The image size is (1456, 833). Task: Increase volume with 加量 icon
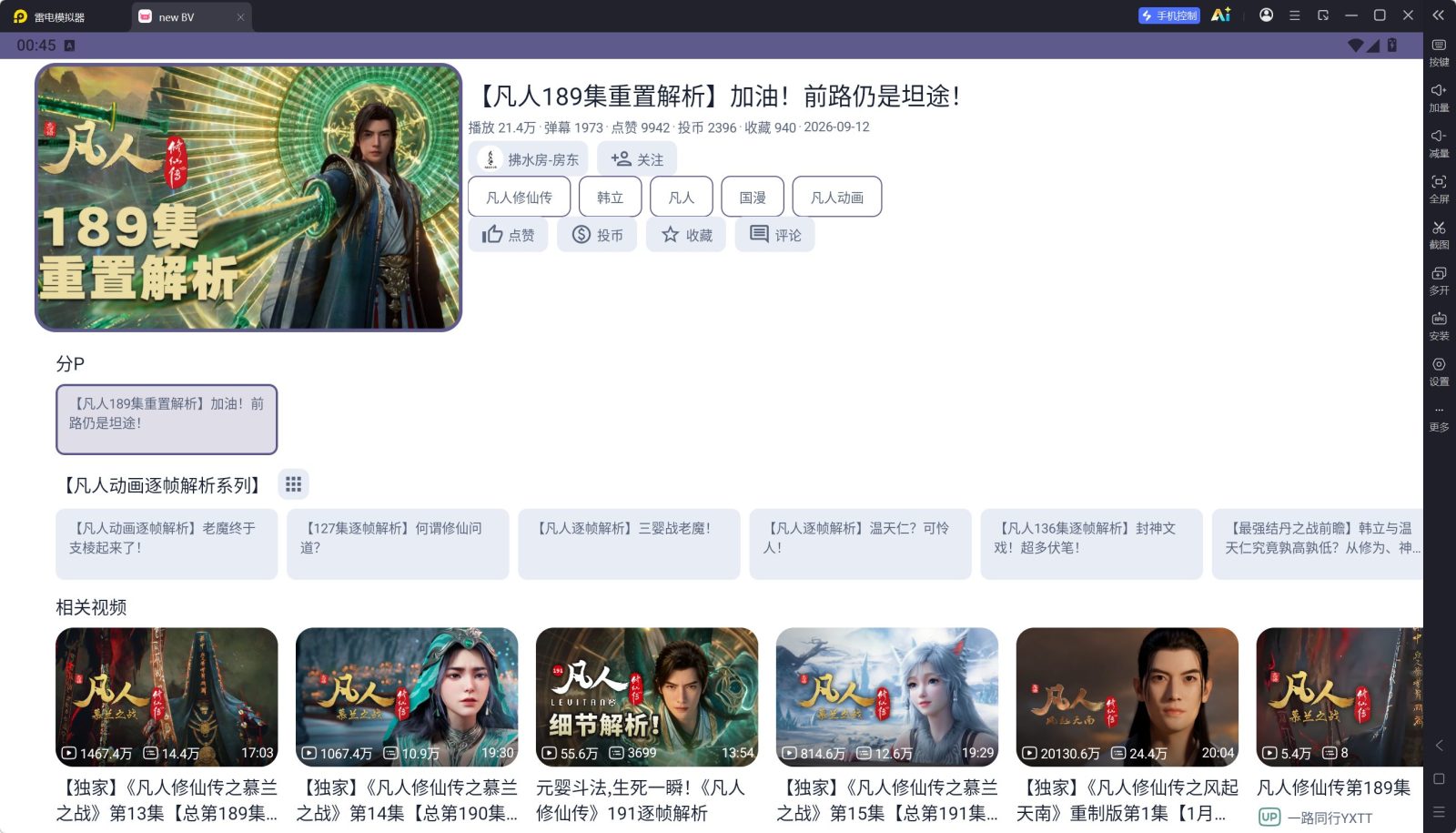1439,98
